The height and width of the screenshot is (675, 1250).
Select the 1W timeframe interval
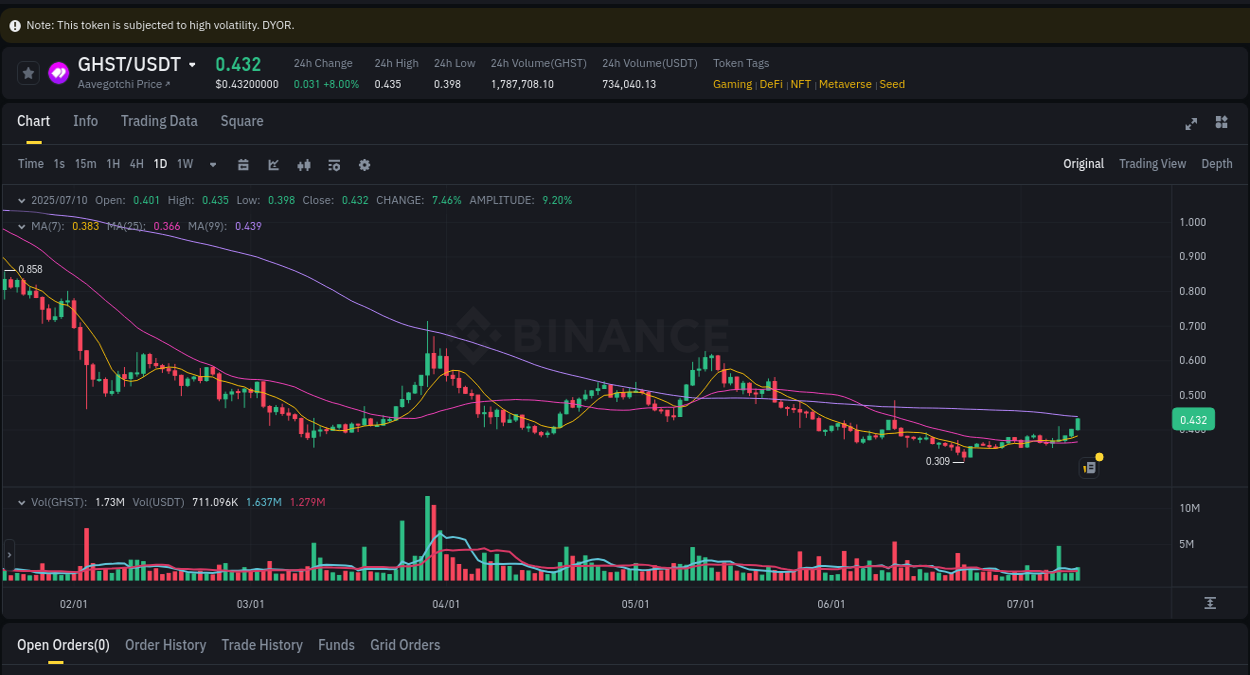pos(184,163)
